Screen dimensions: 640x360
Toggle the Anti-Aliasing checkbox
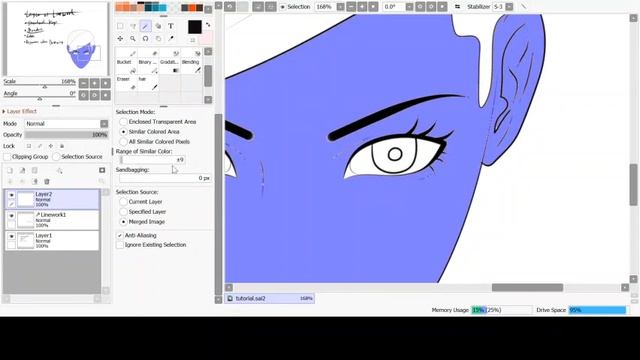point(120,236)
